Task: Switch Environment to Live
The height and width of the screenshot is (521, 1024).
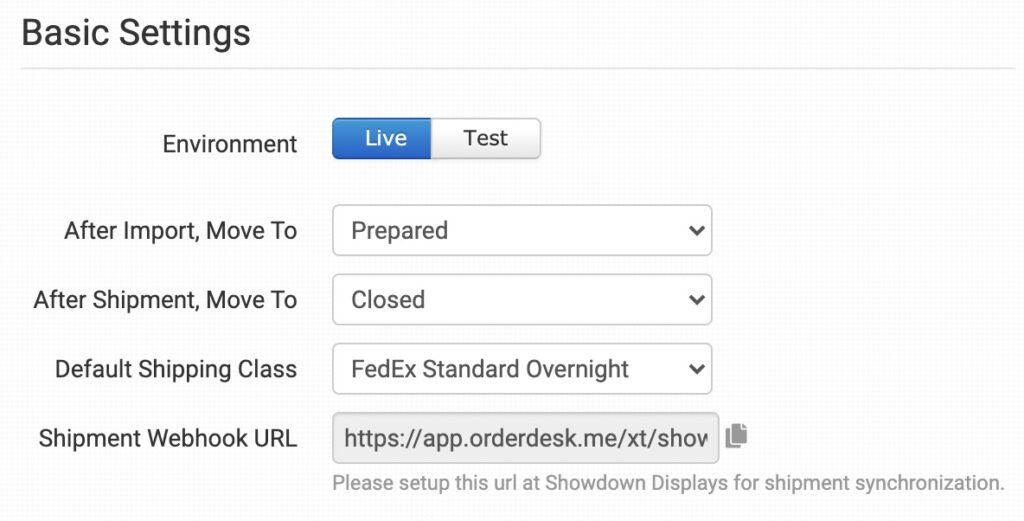Action: click(382, 139)
